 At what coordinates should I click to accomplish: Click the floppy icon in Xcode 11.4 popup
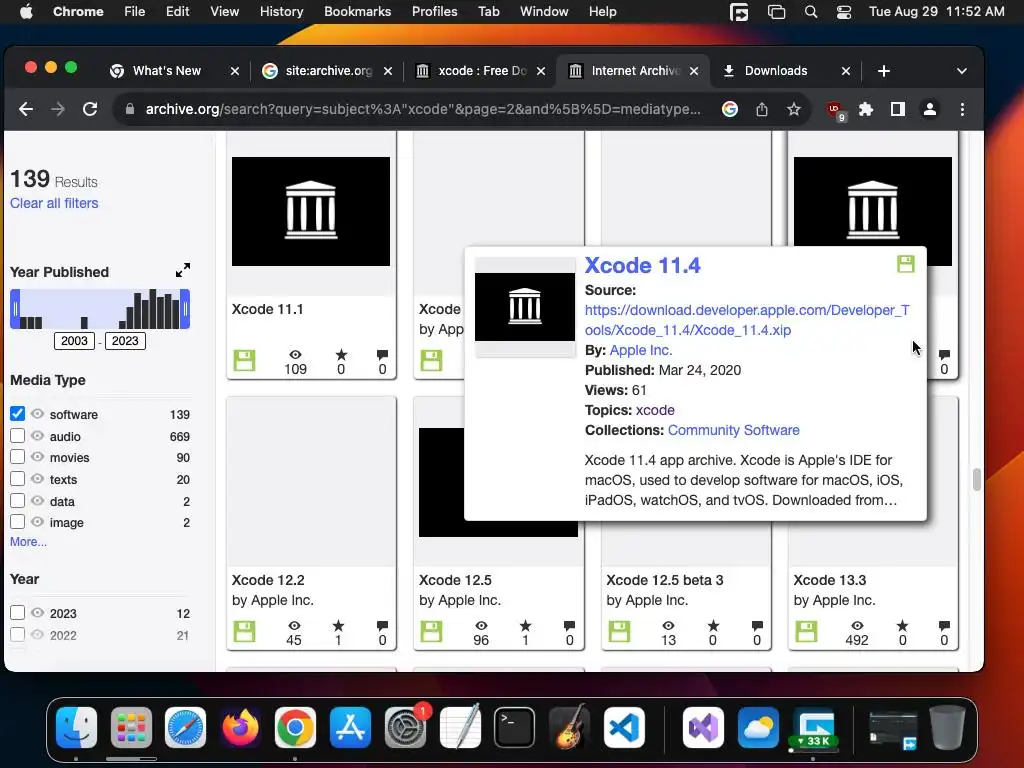(906, 264)
